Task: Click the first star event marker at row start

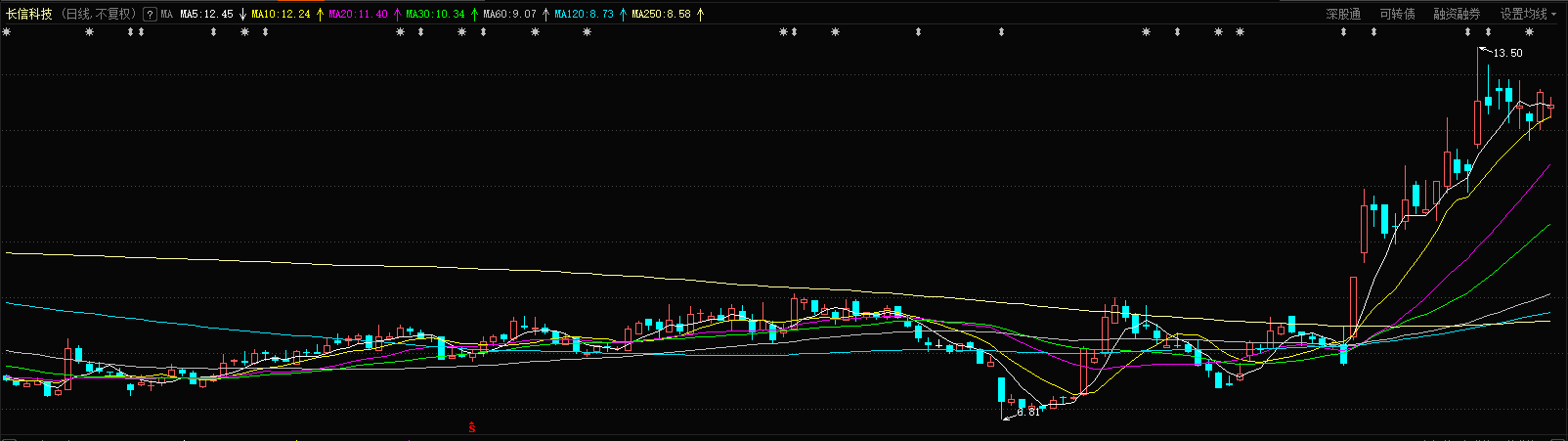Action: point(6,32)
